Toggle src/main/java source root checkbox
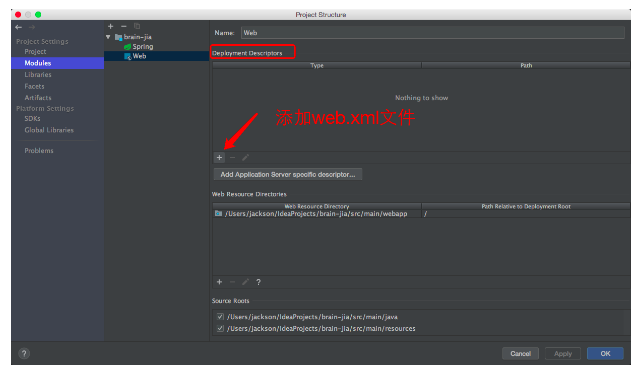 (x=220, y=316)
